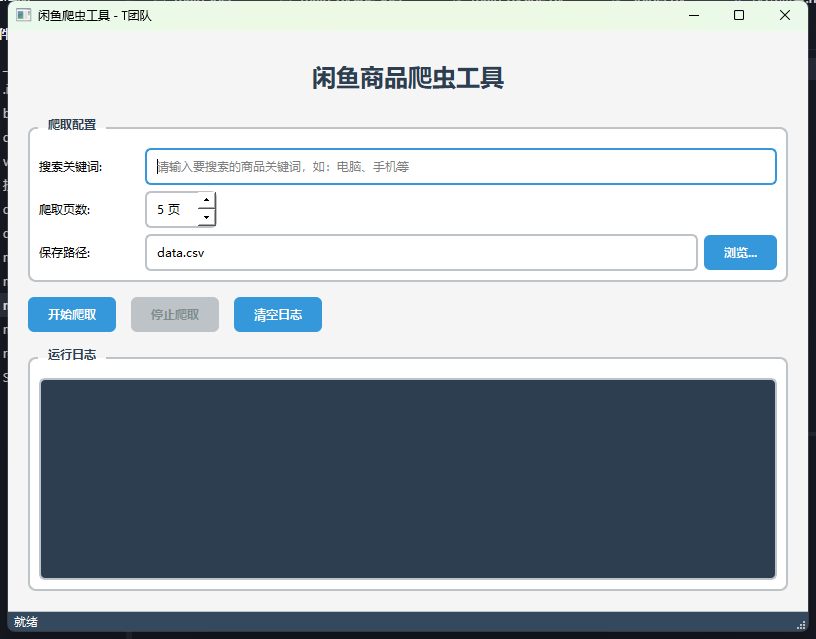Screen dimensions: 816x639
Task: Click the 搜索关键词: label
Action: tap(70, 167)
